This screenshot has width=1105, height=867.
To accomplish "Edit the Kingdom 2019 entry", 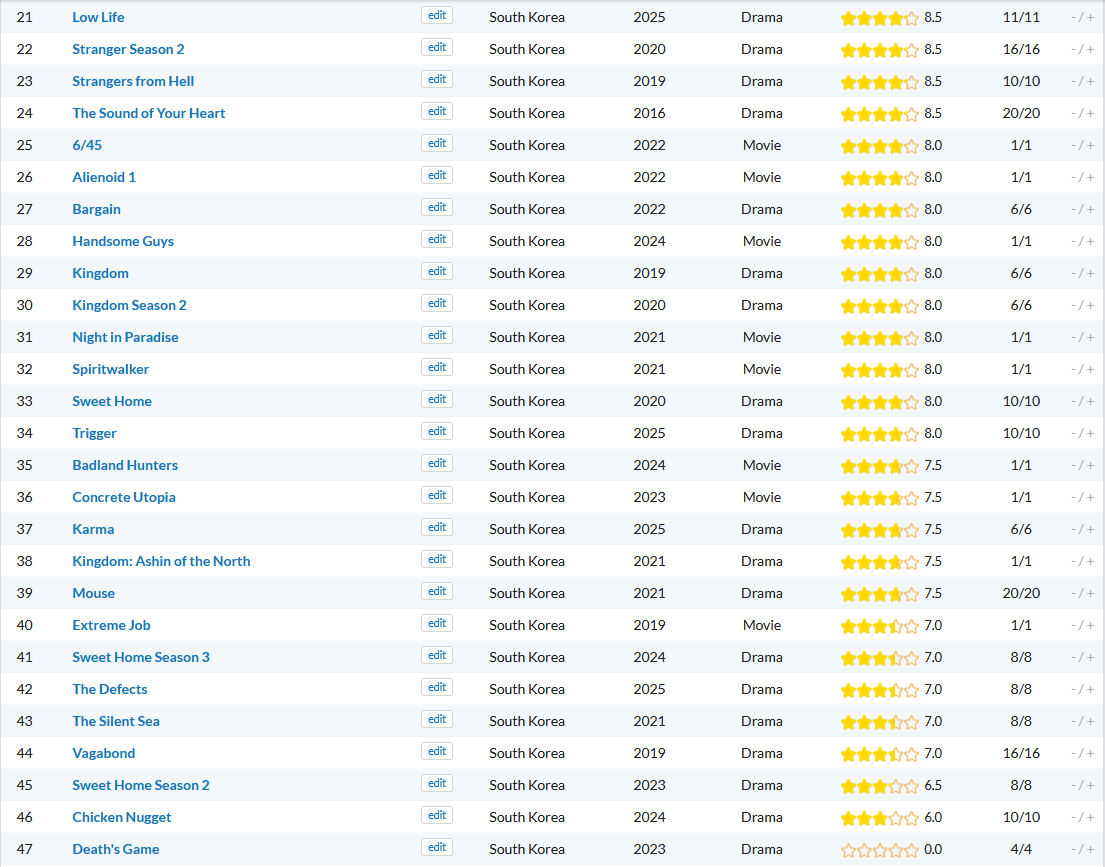I will [437, 271].
